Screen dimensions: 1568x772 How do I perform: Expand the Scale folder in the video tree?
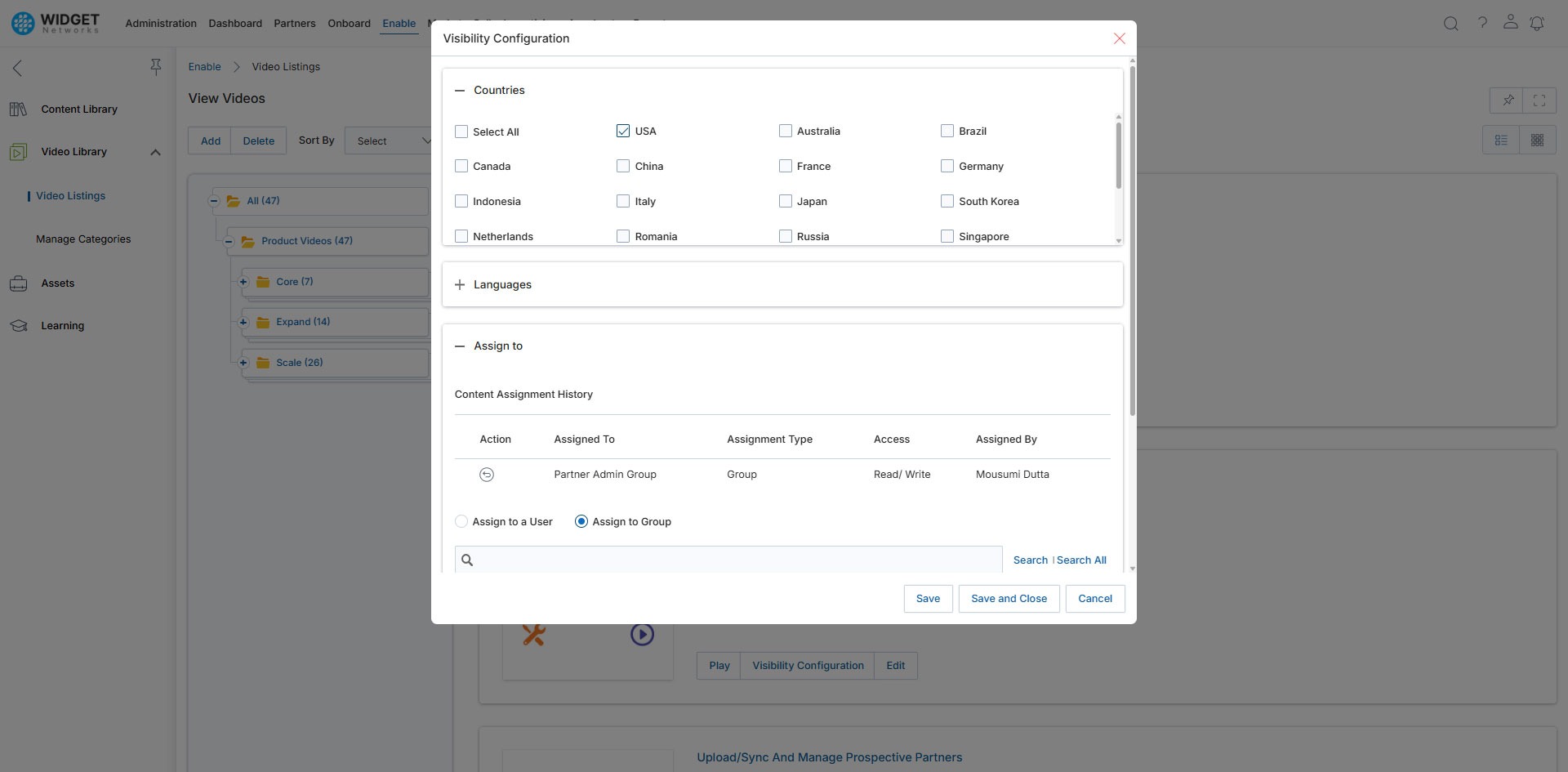point(243,363)
